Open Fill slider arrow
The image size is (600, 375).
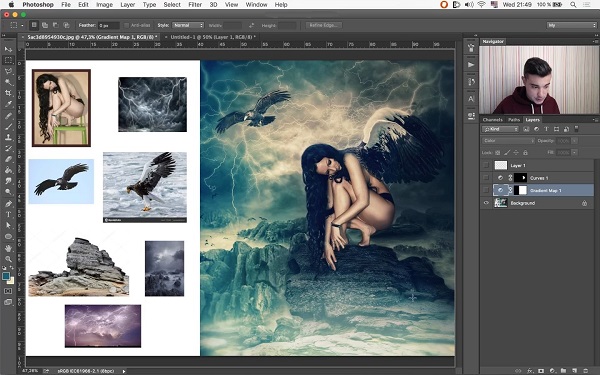tap(574, 152)
